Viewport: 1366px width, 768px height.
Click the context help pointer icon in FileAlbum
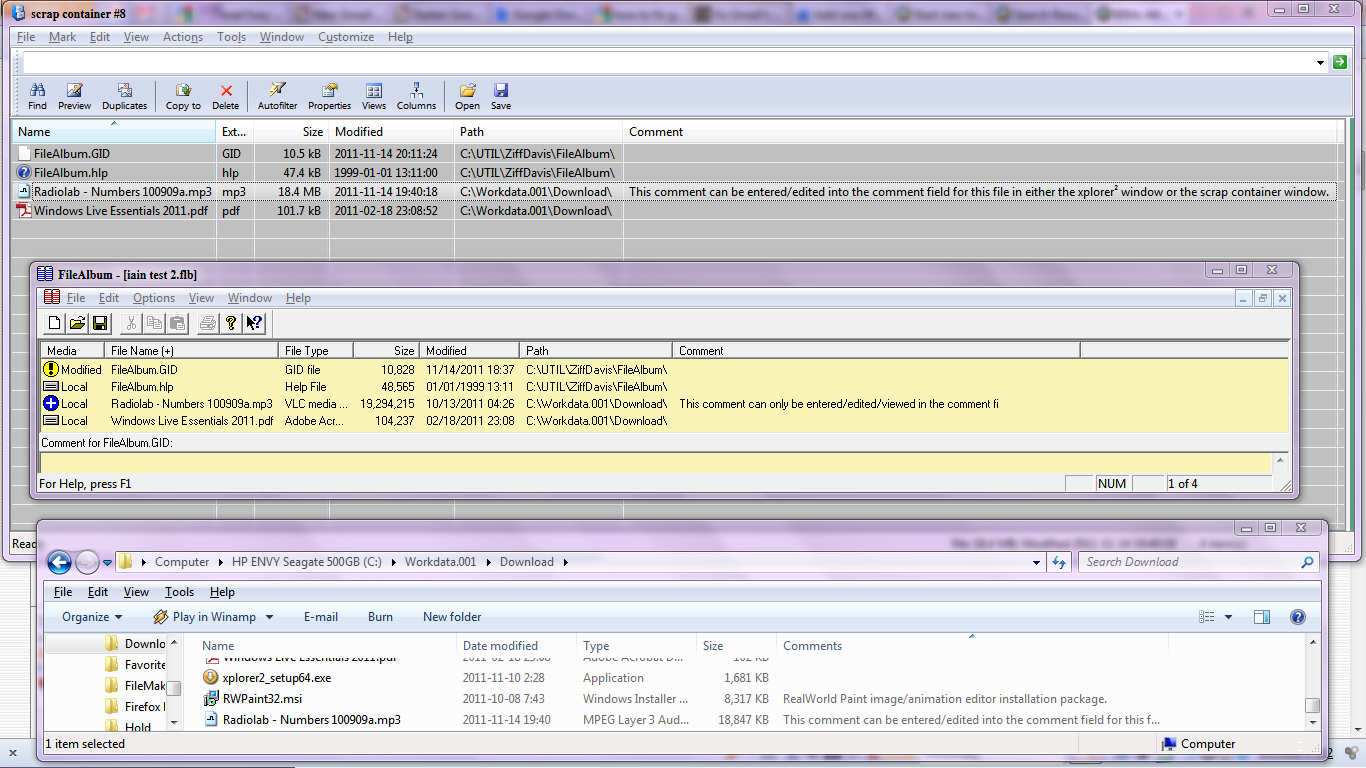pos(254,323)
